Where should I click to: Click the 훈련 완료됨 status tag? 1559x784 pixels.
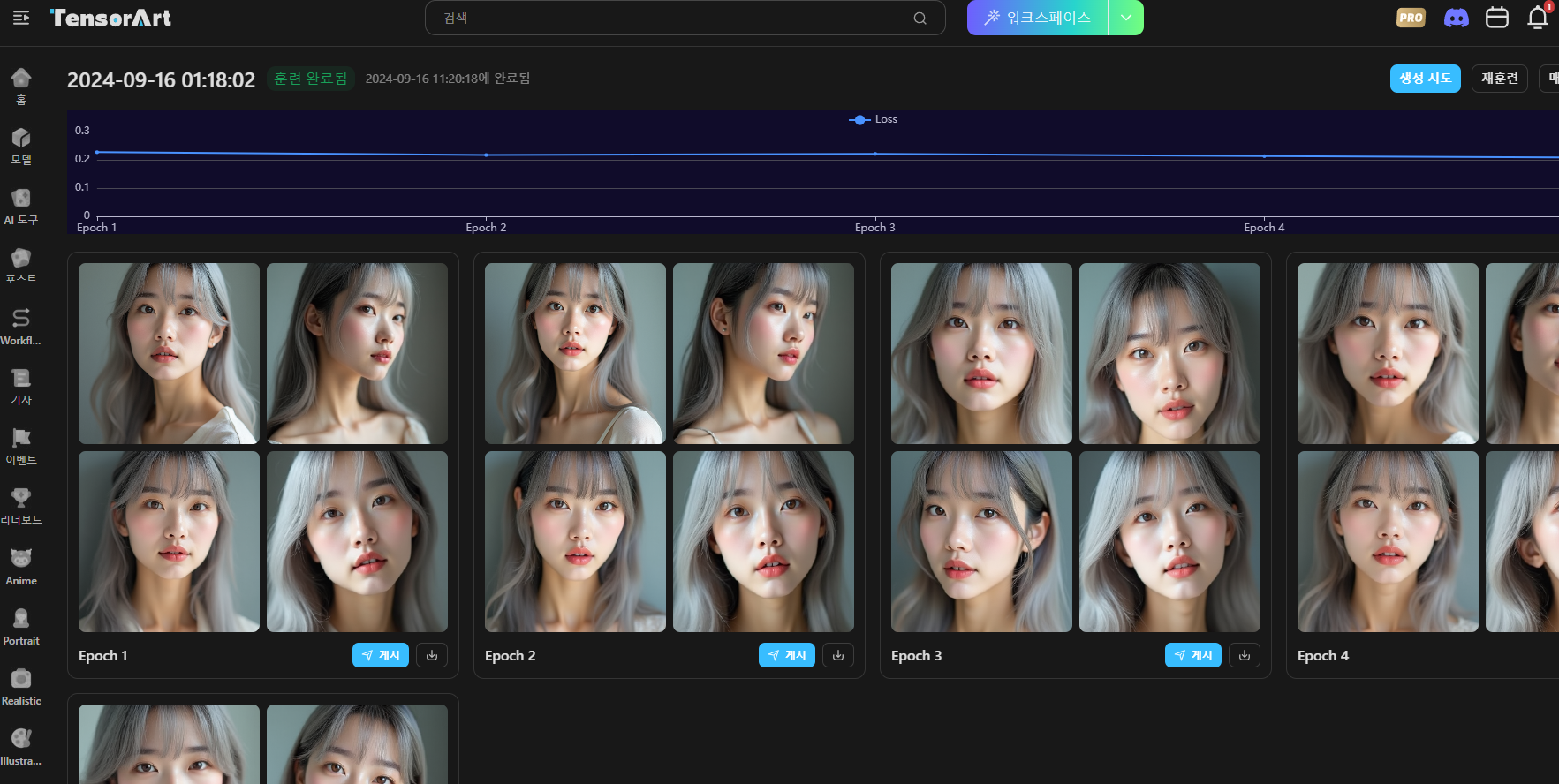[x=310, y=79]
